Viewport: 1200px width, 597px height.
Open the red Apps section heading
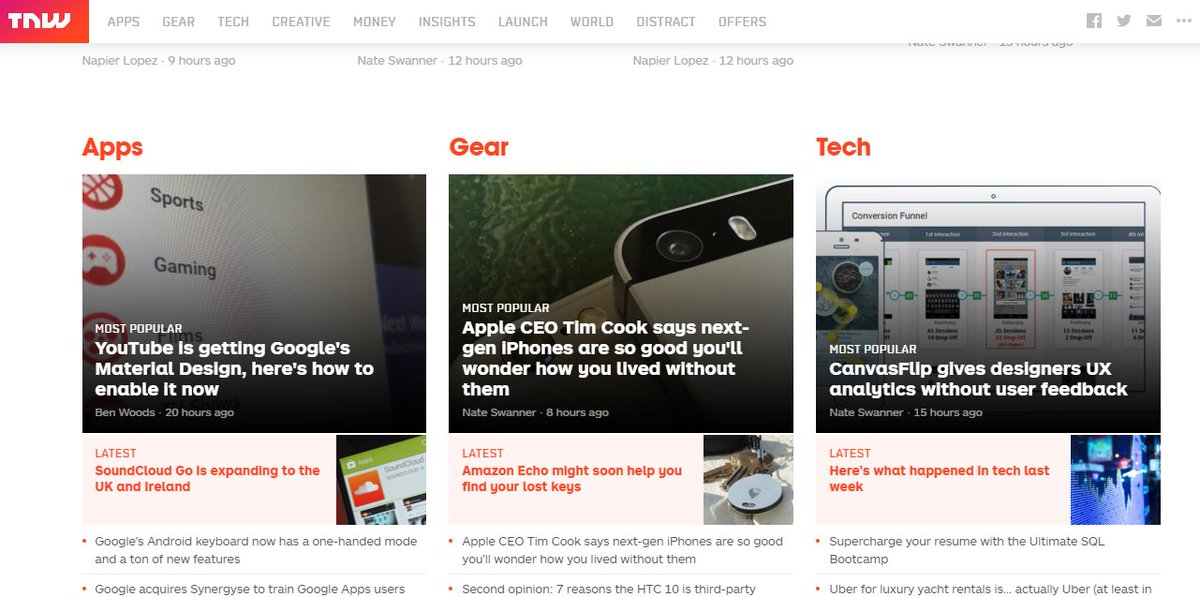[x=112, y=148]
